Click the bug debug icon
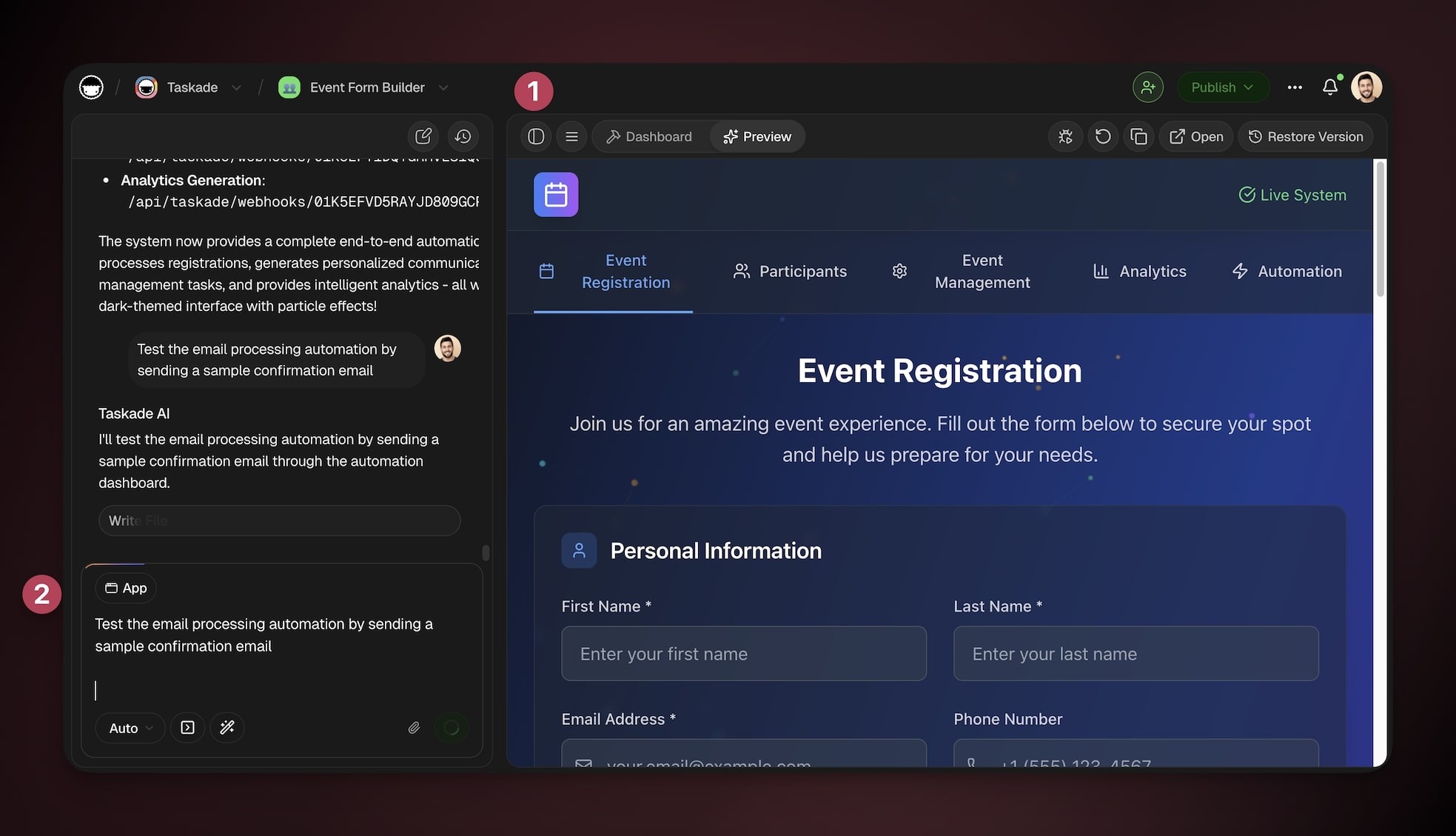The width and height of the screenshot is (1456, 836). pos(1065,136)
